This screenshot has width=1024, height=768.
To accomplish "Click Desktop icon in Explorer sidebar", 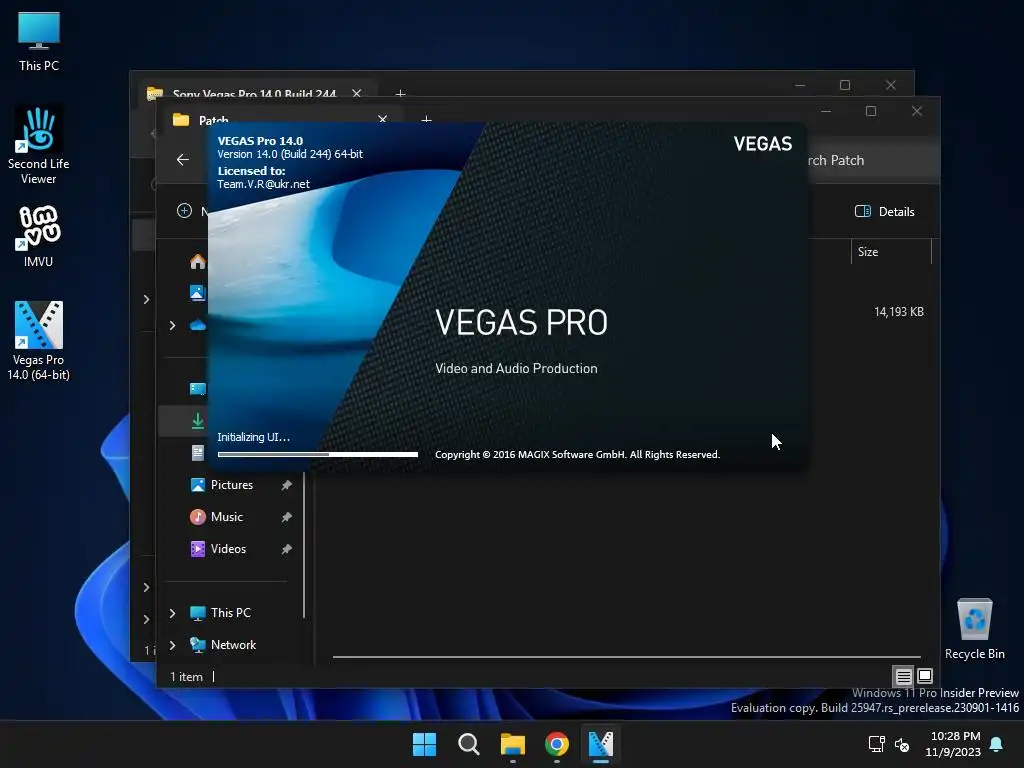I will coord(197,389).
